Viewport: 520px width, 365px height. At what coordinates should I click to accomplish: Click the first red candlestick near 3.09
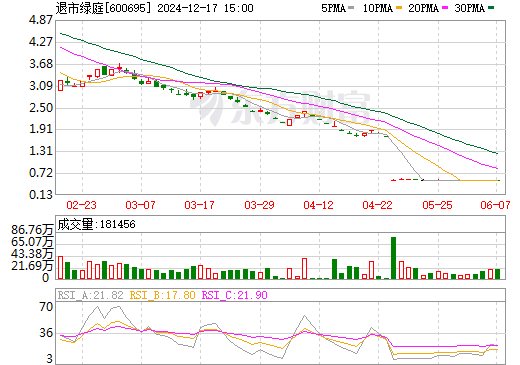click(x=60, y=85)
